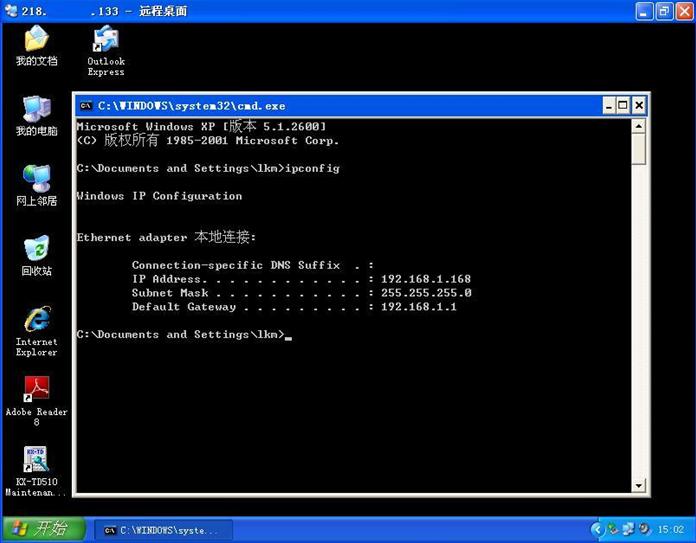Click the cmd scrollbar down arrow
Viewport: 696px width, 543px height.
pyautogui.click(x=638, y=485)
